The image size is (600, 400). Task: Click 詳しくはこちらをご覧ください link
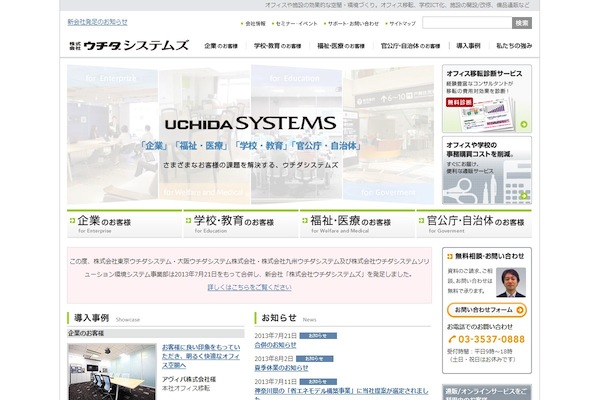(x=249, y=287)
